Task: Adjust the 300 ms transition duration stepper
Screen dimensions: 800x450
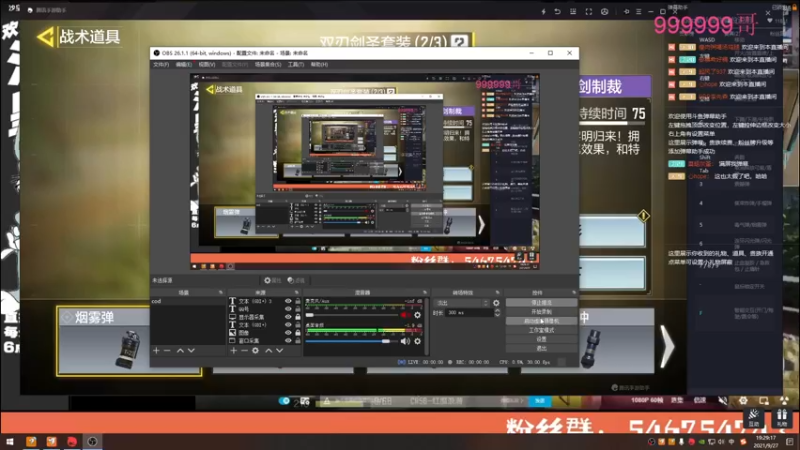Action: tap(497, 313)
